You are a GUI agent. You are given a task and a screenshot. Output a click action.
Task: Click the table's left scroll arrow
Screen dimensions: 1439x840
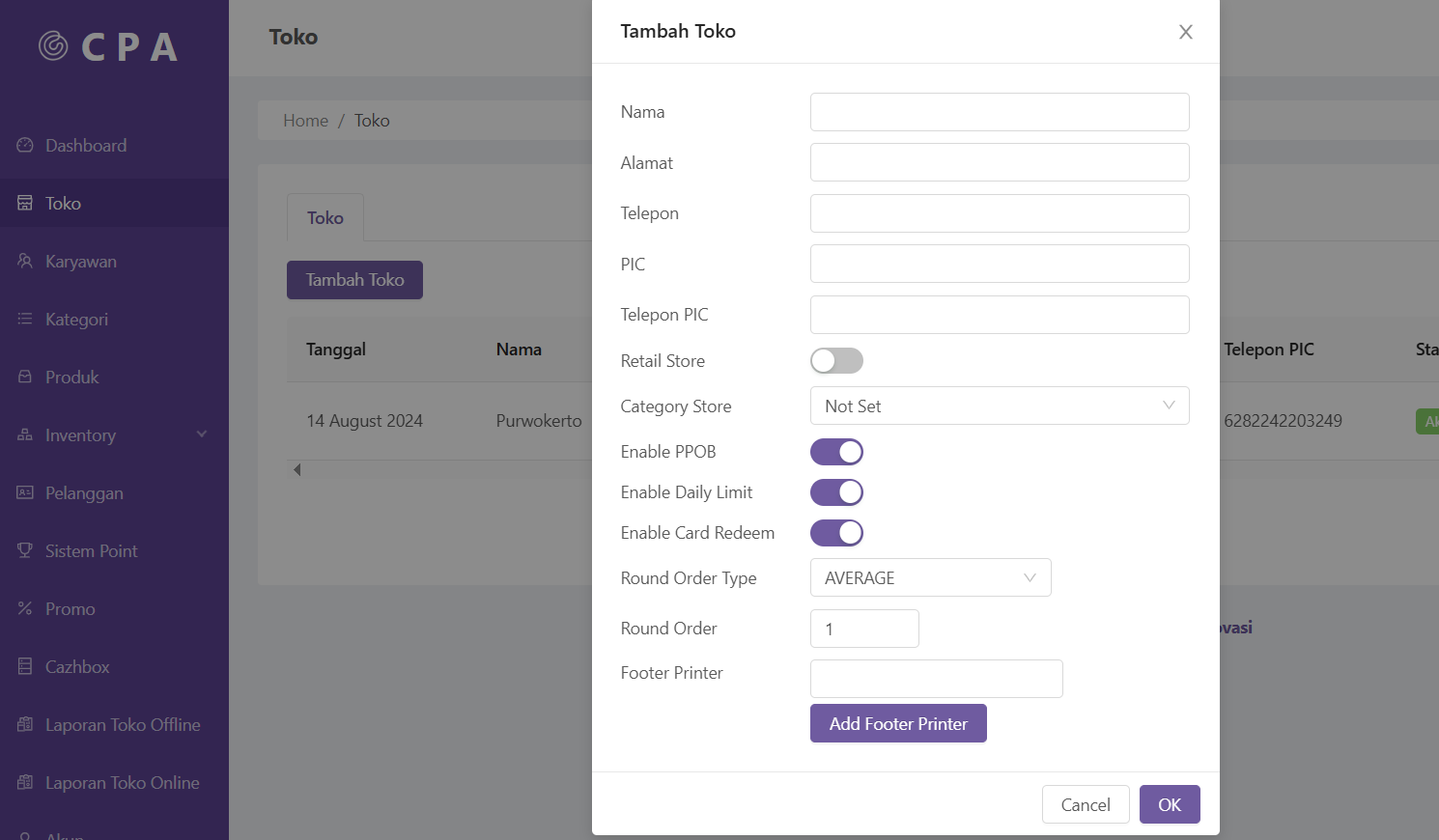pos(297,470)
